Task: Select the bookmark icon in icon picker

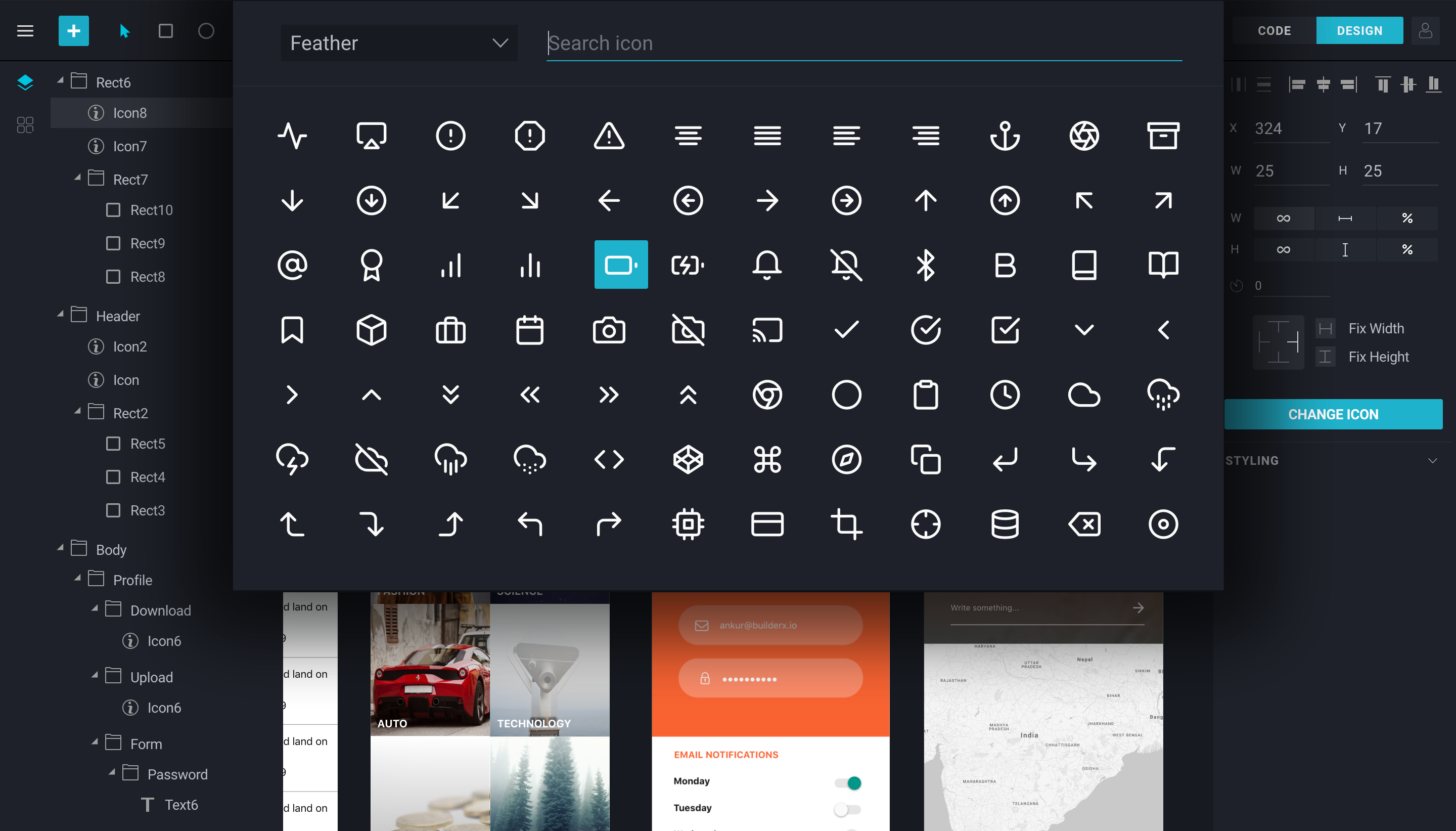Action: click(291, 329)
